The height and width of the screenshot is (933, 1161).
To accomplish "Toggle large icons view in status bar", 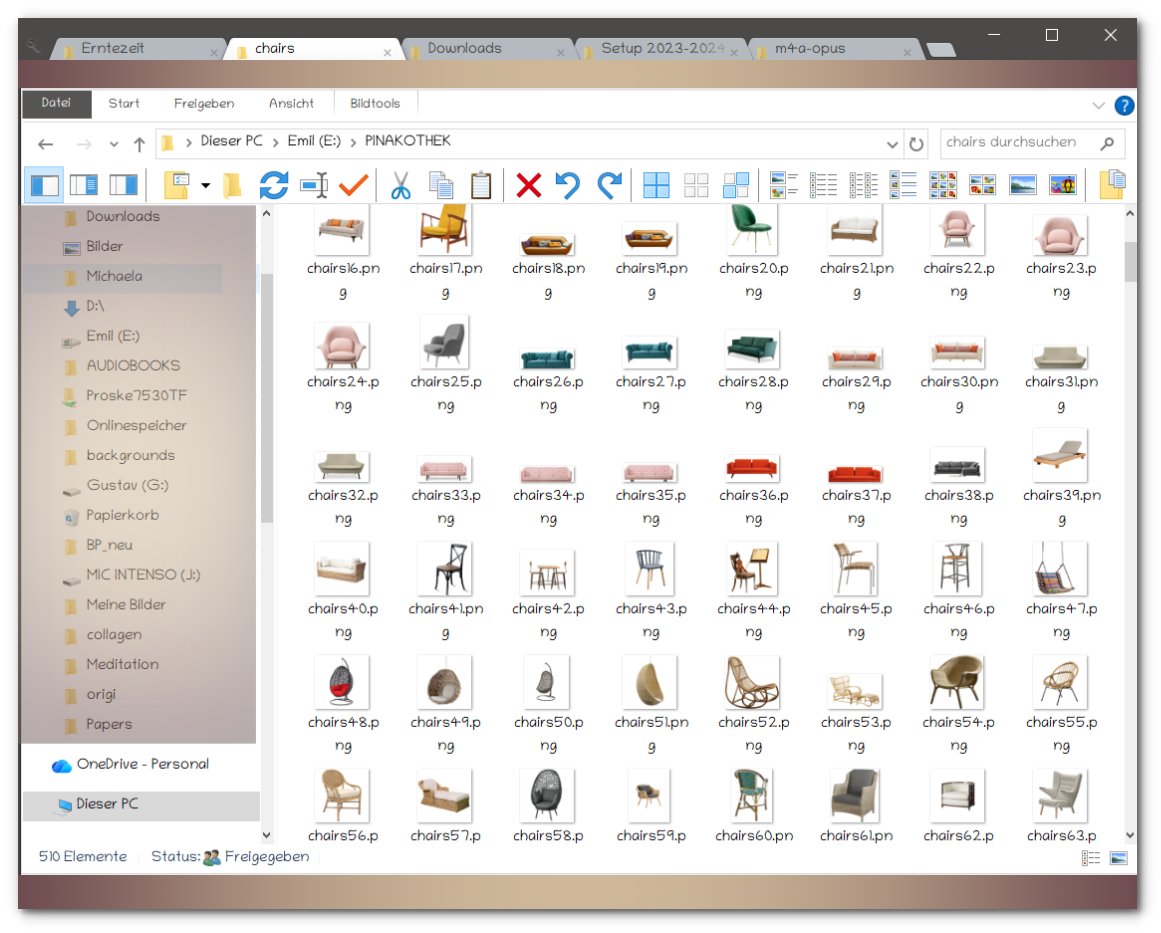I will tap(1118, 858).
